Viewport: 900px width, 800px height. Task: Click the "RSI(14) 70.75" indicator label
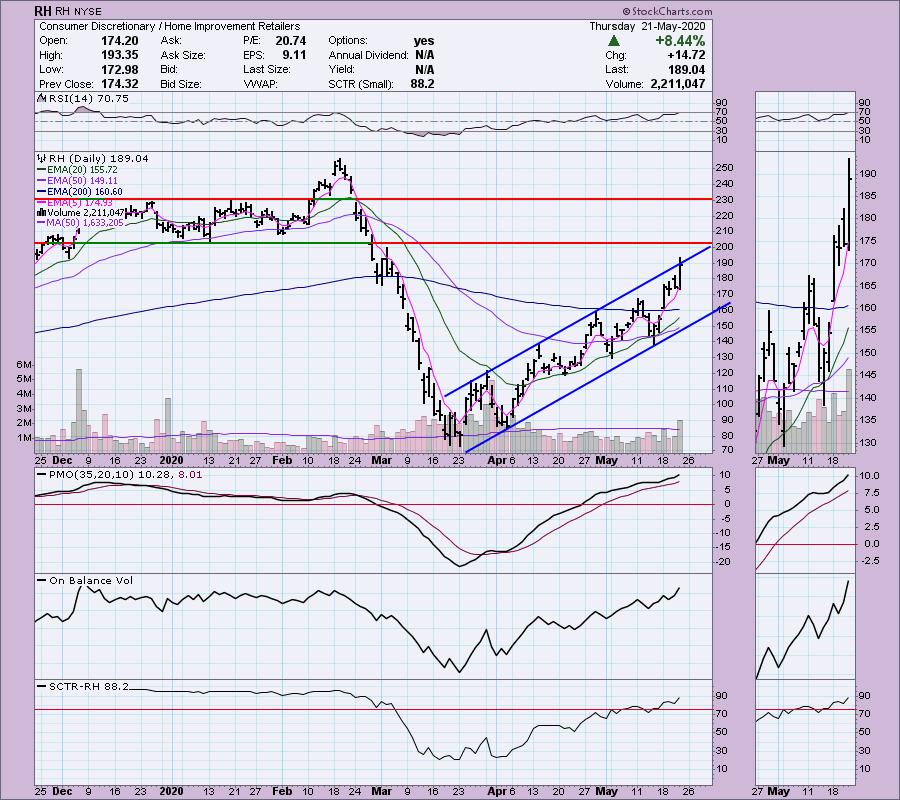(89, 99)
